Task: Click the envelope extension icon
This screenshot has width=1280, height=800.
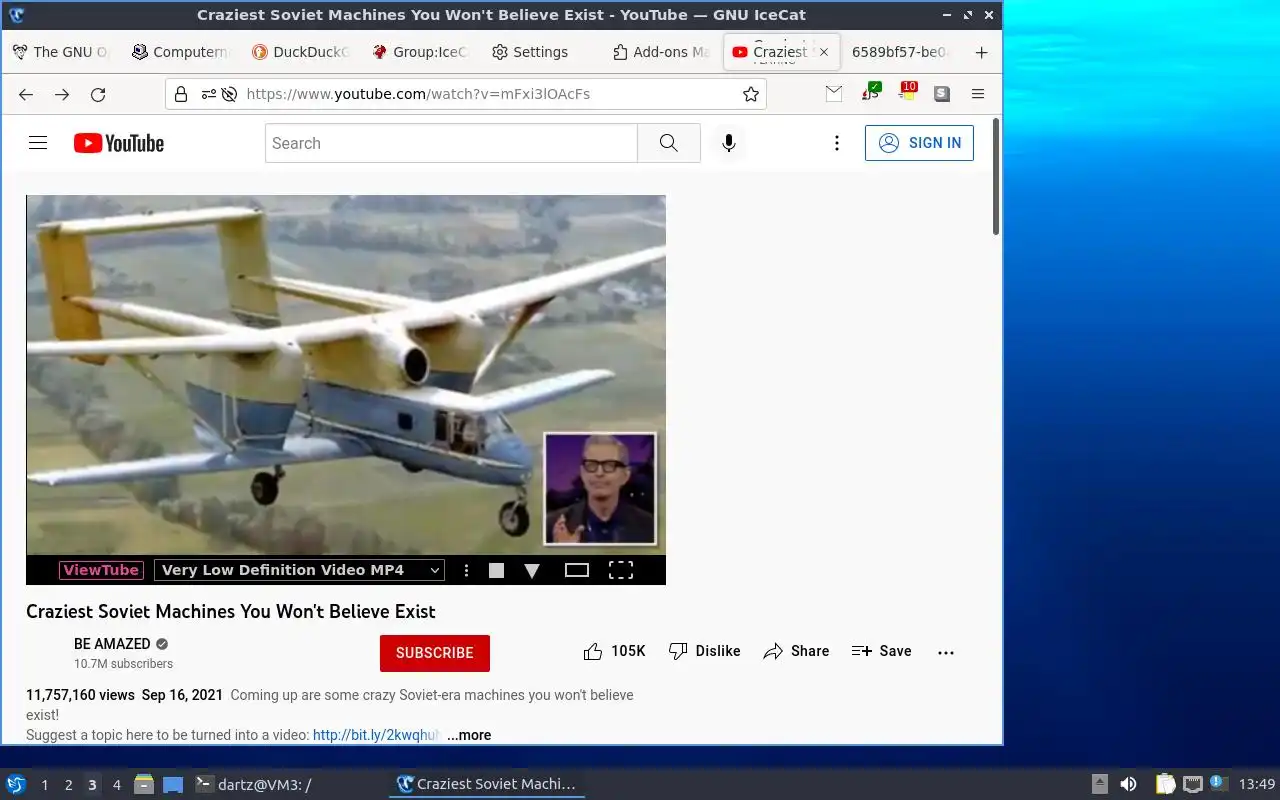Action: click(x=834, y=93)
